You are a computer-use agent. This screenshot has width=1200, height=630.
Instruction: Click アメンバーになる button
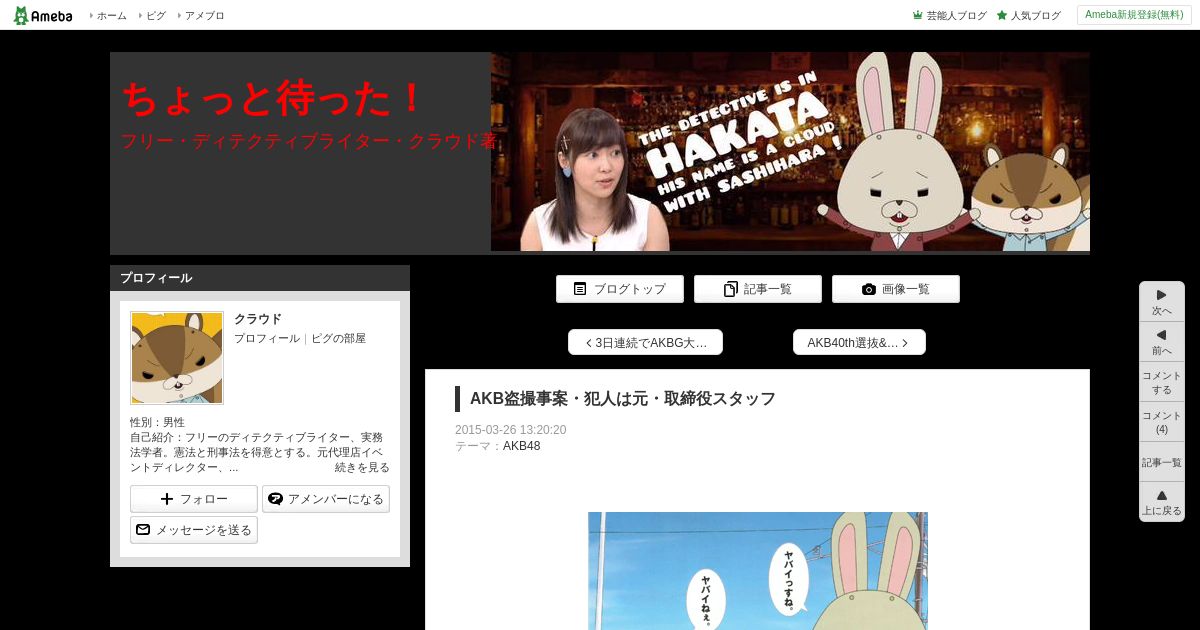[326, 499]
